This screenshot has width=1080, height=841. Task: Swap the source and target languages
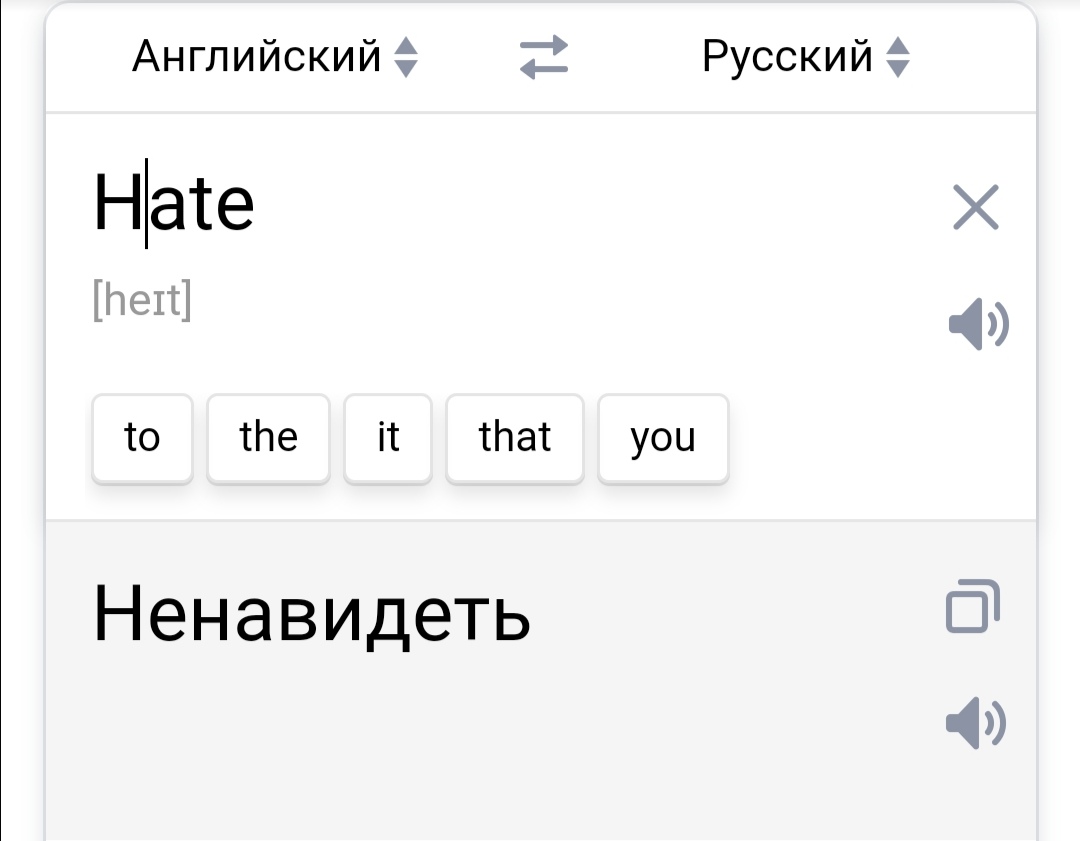(544, 57)
